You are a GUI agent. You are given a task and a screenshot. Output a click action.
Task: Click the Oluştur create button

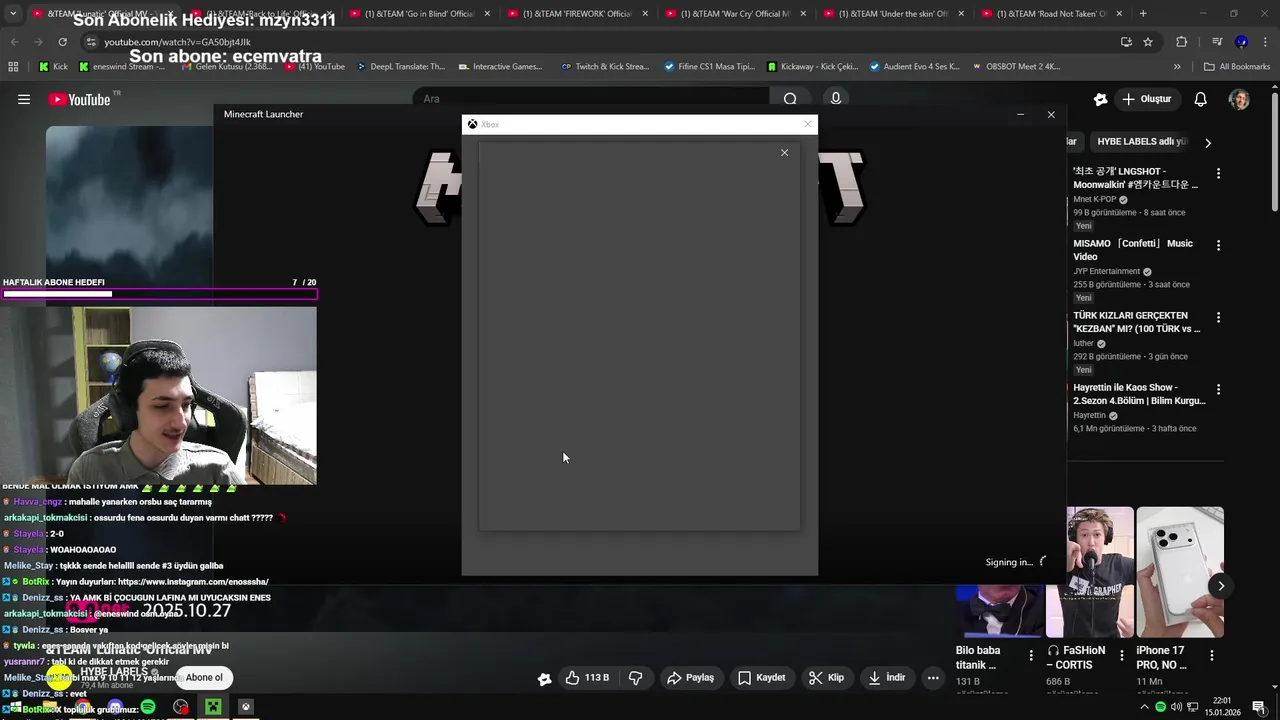1146,99
